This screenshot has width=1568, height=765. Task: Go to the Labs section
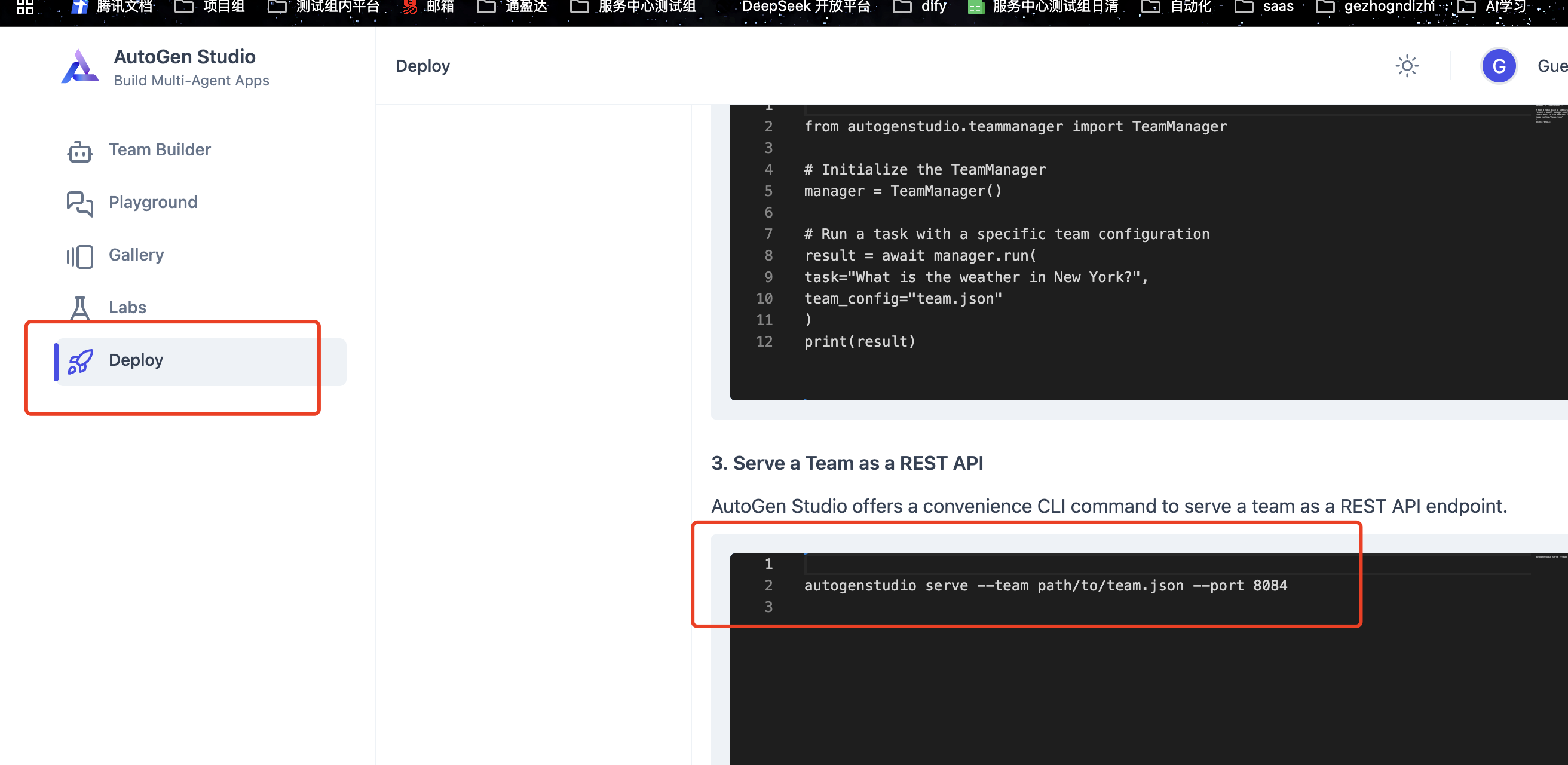click(x=127, y=307)
